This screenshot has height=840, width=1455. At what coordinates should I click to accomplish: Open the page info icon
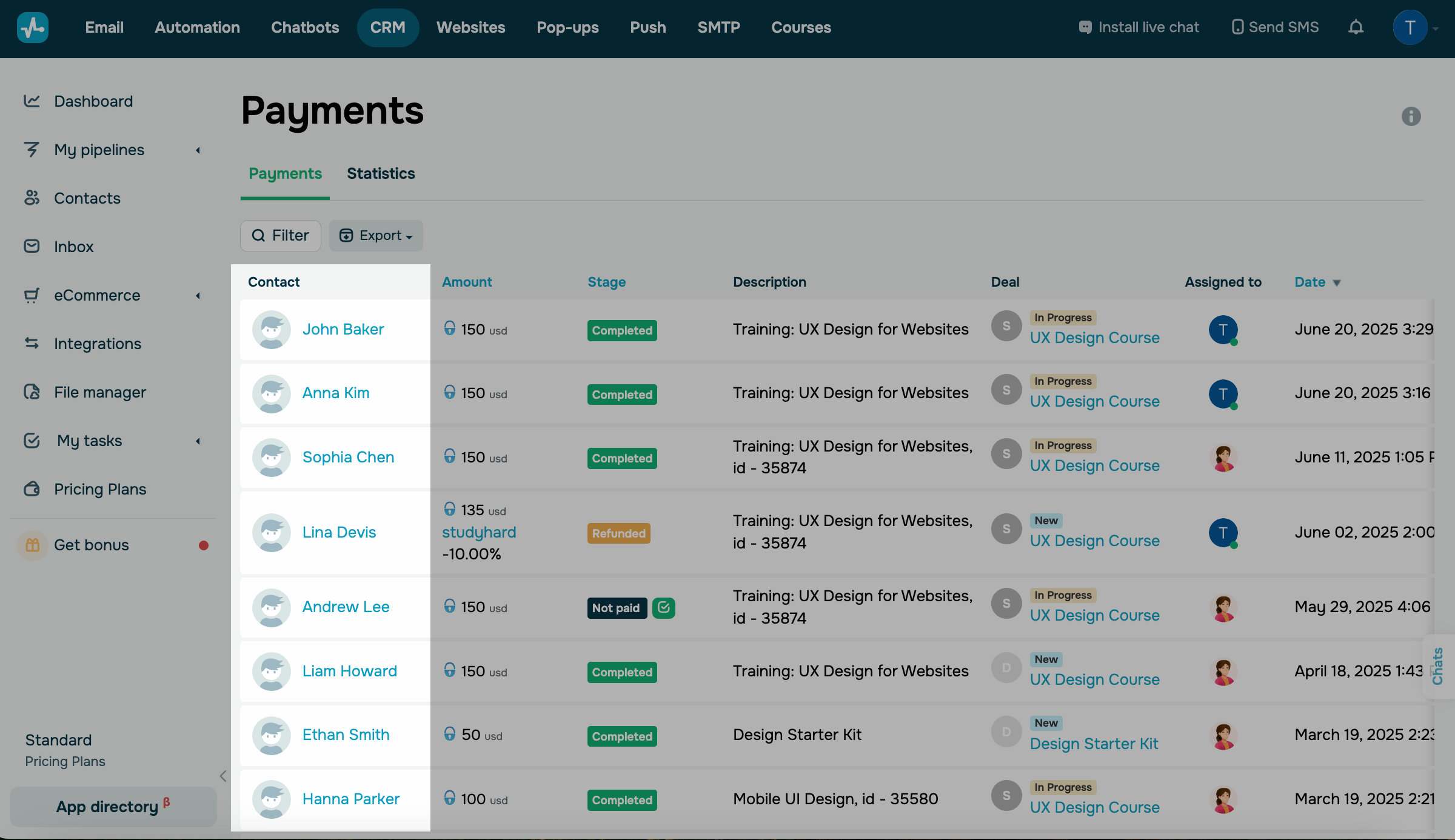pos(1411,116)
